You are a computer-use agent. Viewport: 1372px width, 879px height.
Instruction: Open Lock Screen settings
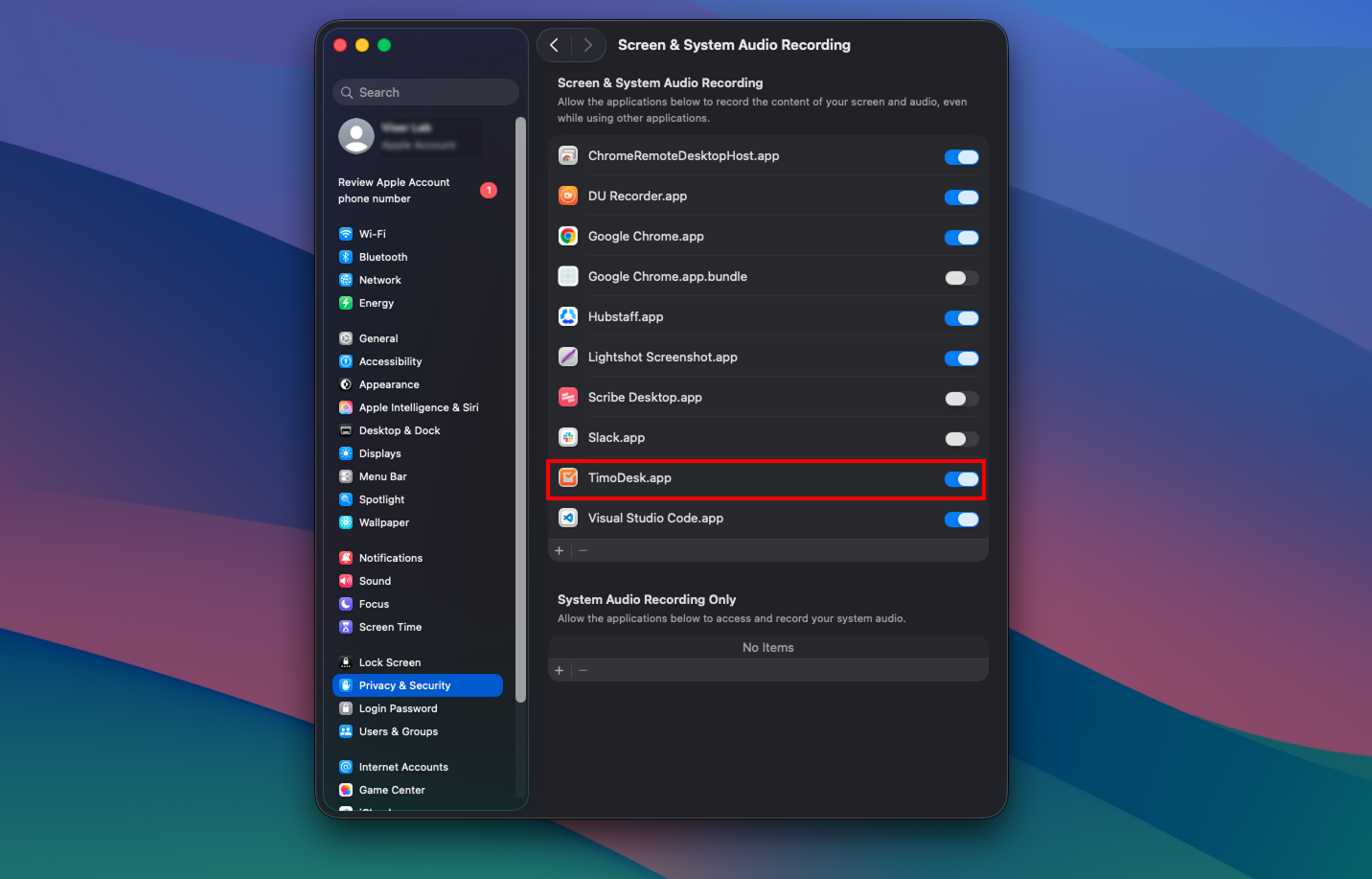(x=389, y=662)
